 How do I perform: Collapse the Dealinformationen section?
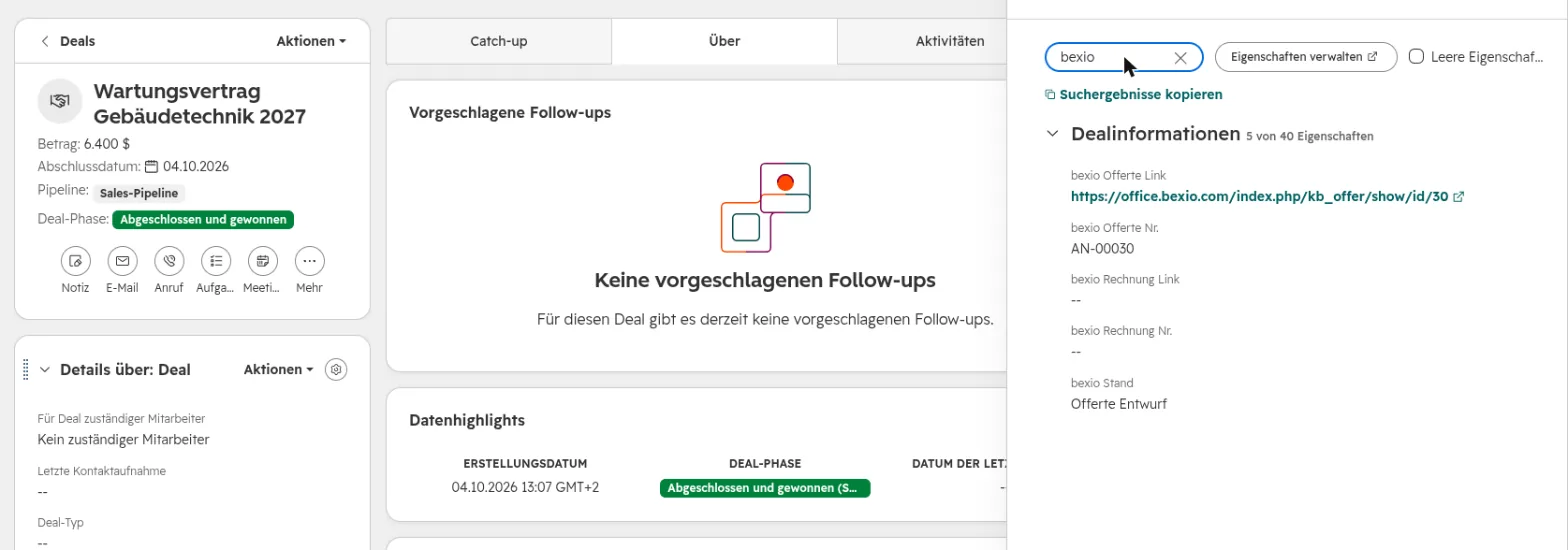(x=1052, y=133)
